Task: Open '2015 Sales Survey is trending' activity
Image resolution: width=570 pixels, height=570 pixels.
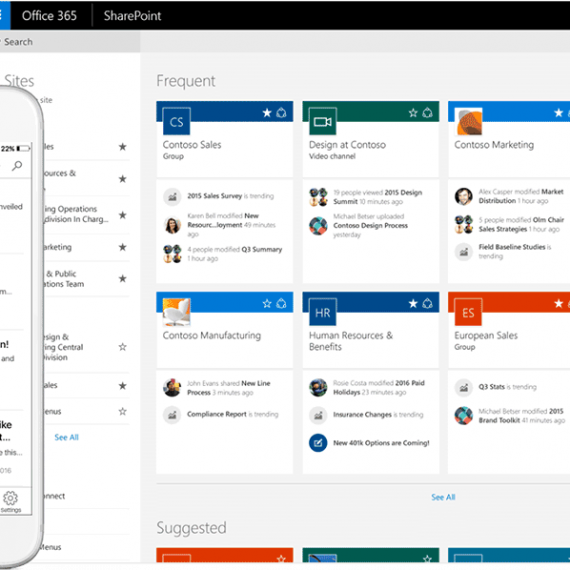Action: coord(230,196)
